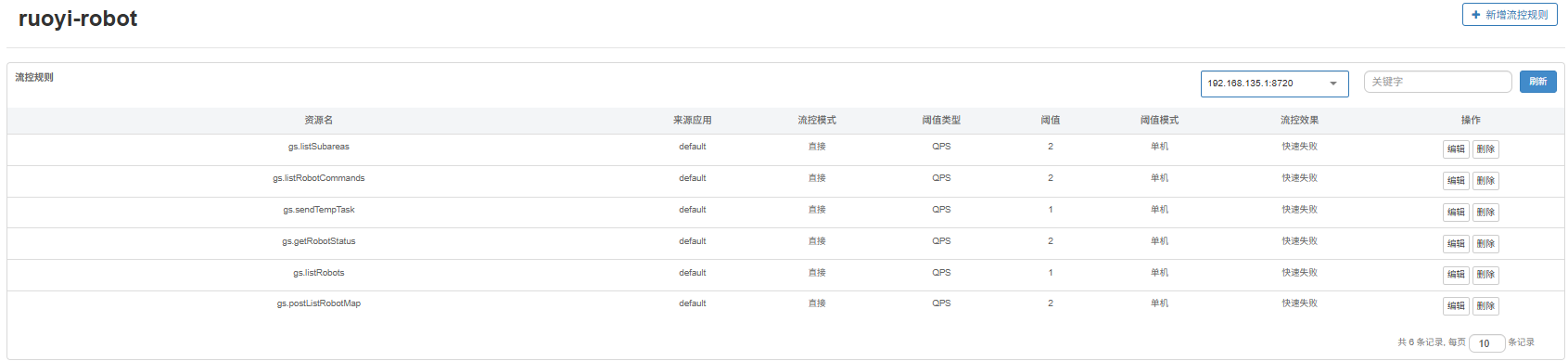The width and height of the screenshot is (1568, 361).
Task: Click the gs.listRobotCommands resource name
Action: 319,178
